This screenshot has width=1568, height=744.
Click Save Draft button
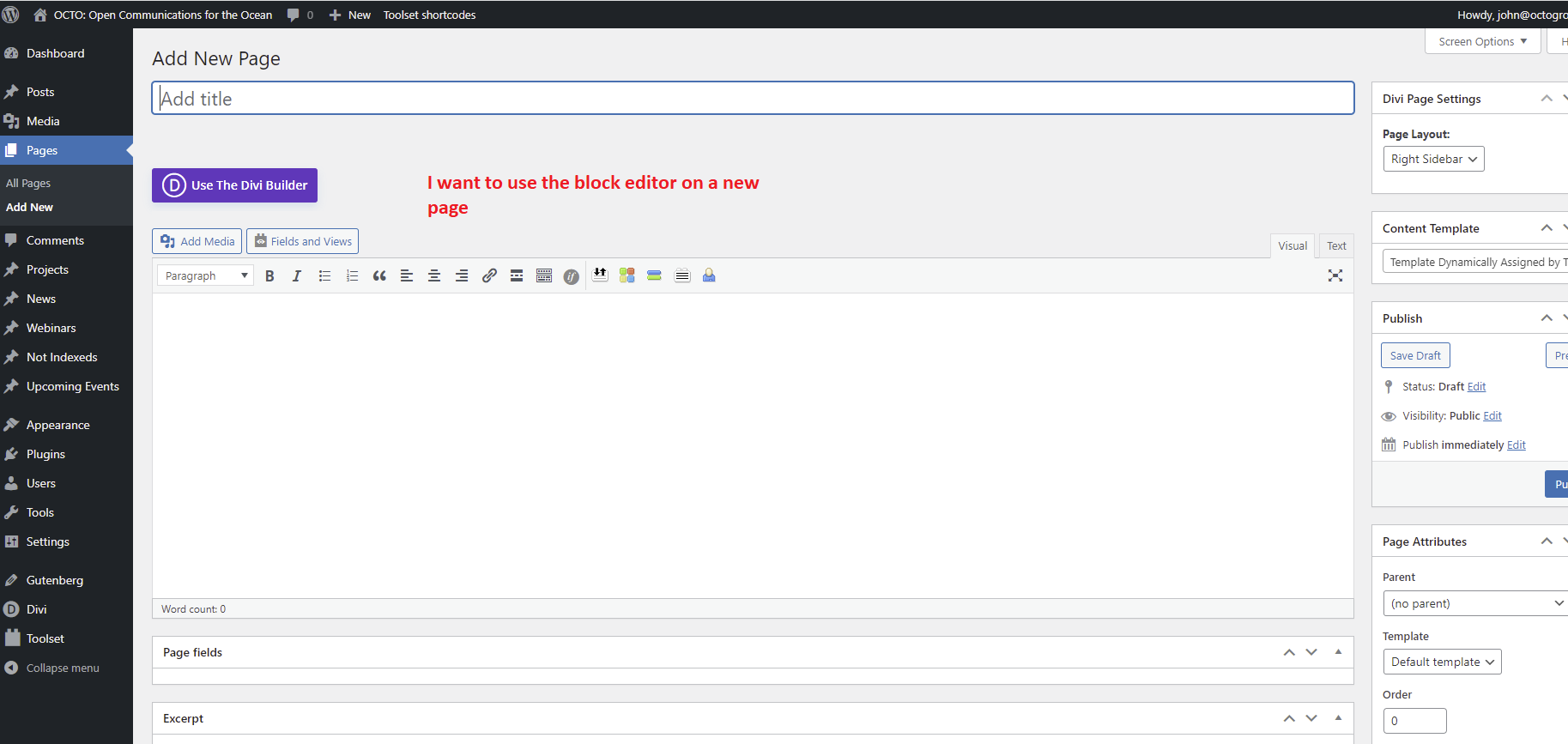[1415, 355]
